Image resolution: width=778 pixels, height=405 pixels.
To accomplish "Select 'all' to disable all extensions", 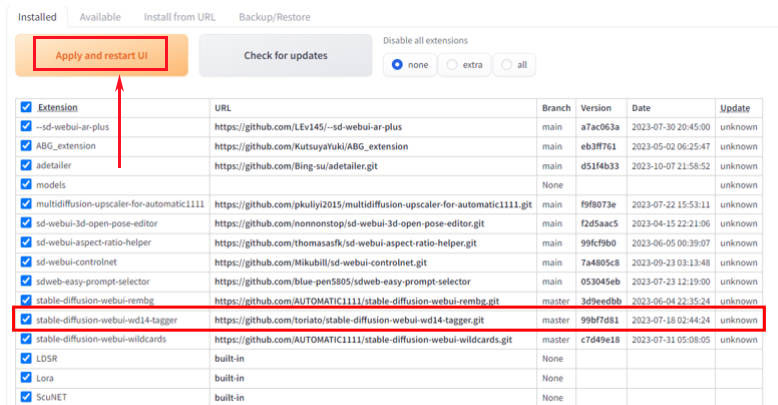I will (507, 64).
